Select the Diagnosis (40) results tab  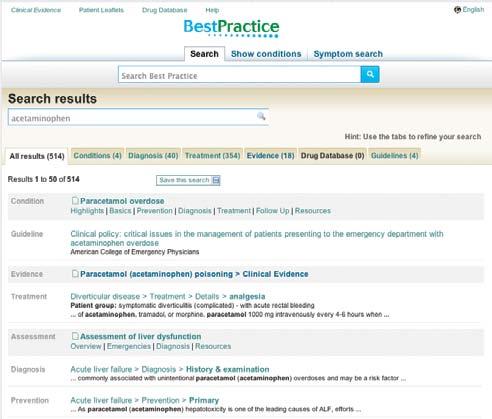click(153, 156)
